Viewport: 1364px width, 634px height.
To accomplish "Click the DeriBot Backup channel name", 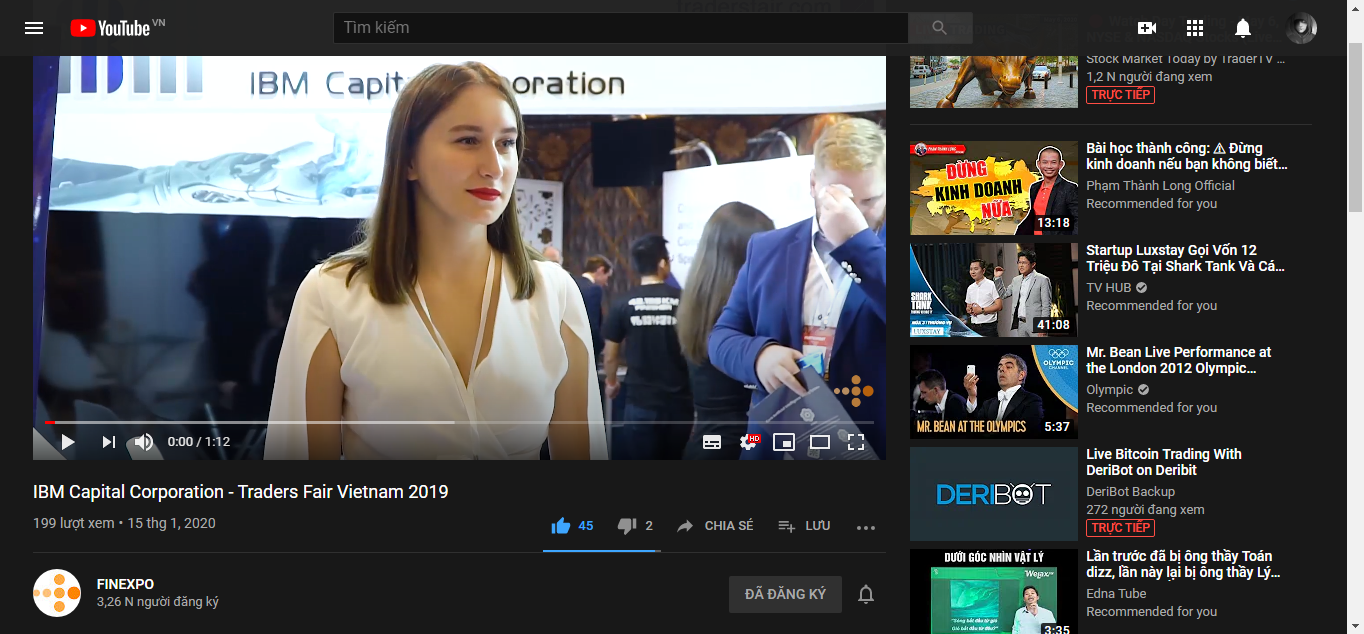I will 1131,492.
